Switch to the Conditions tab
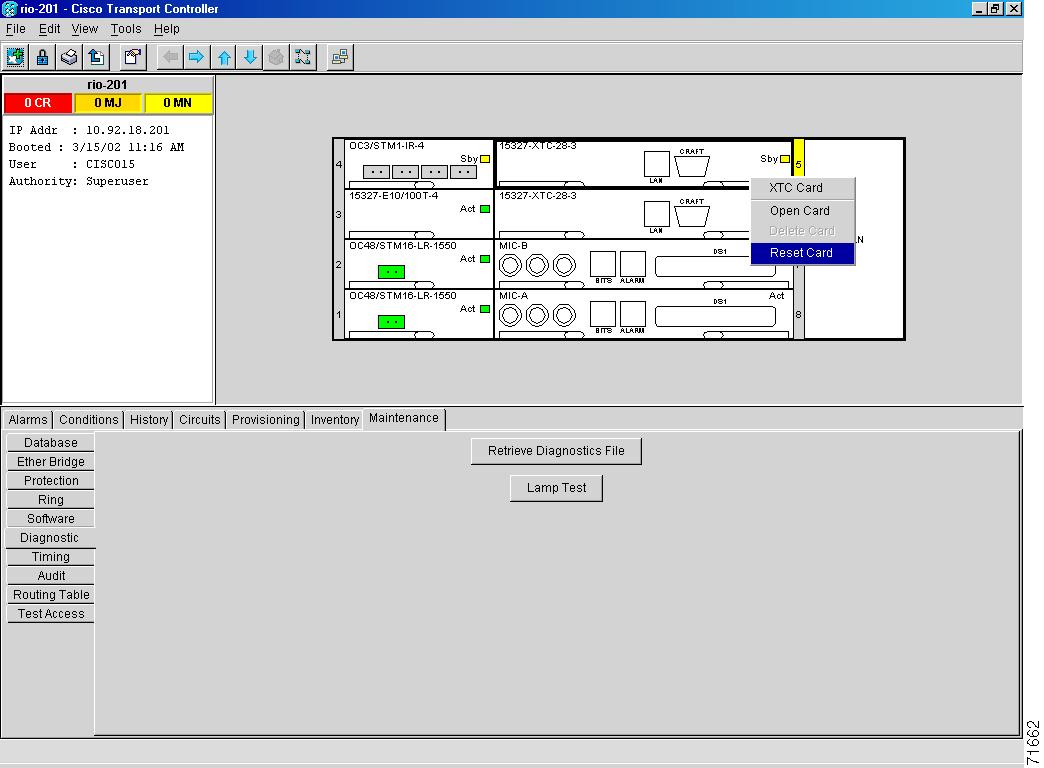The height and width of the screenshot is (768, 1044). (89, 420)
